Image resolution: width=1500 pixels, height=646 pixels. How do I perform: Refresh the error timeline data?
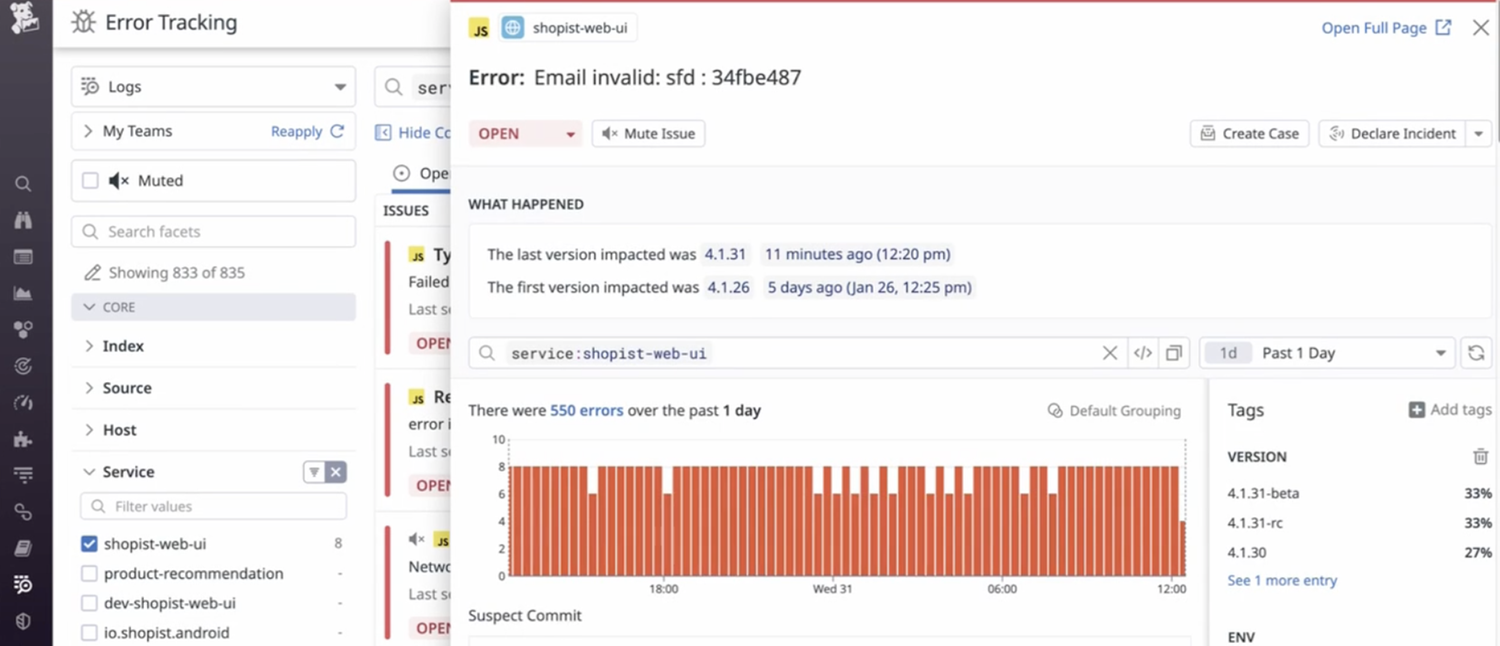pyautogui.click(x=1476, y=353)
